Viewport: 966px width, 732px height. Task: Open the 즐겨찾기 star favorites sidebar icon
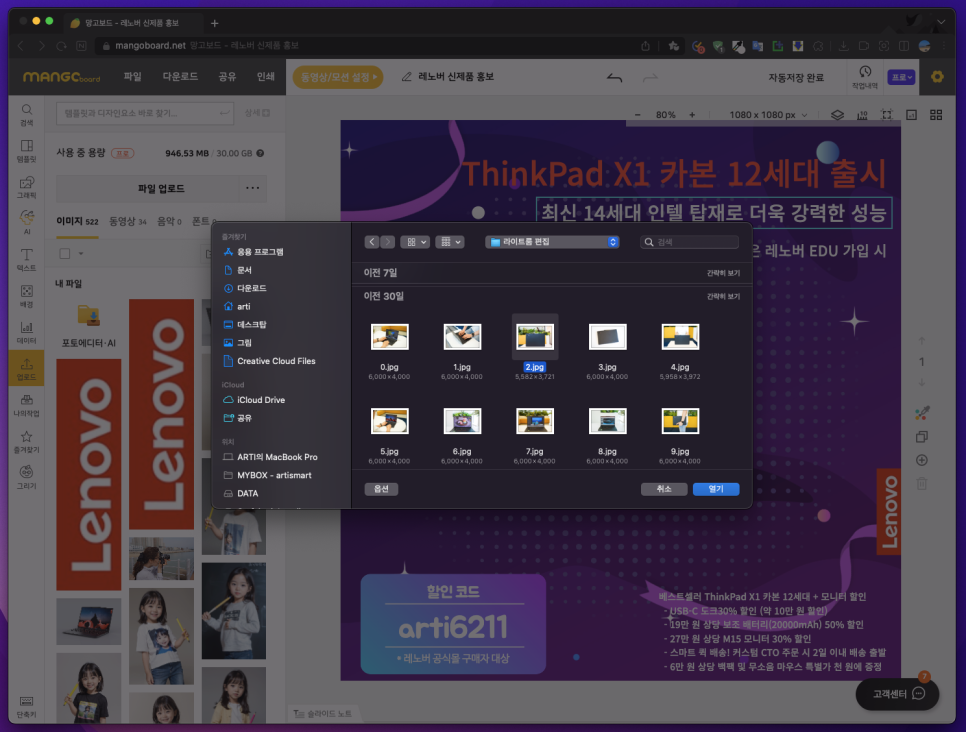coord(26,441)
